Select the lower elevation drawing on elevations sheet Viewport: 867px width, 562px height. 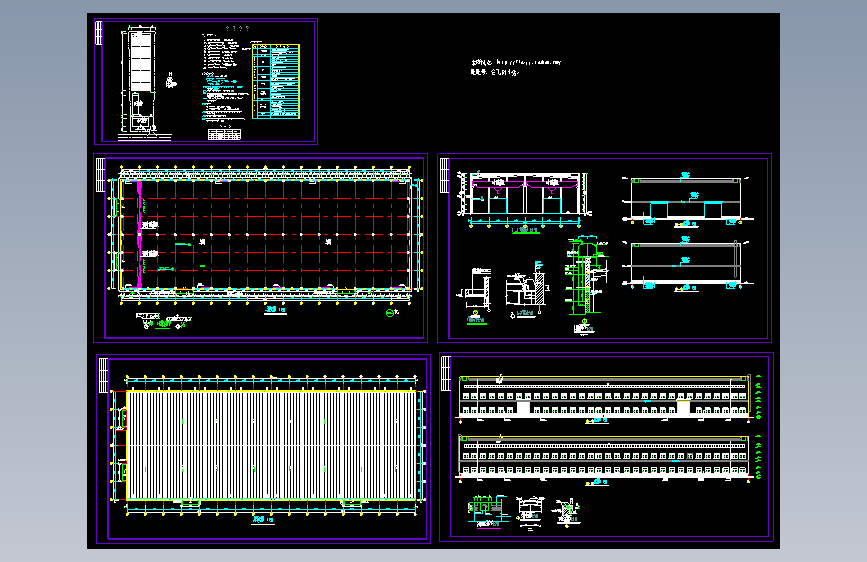605,458
